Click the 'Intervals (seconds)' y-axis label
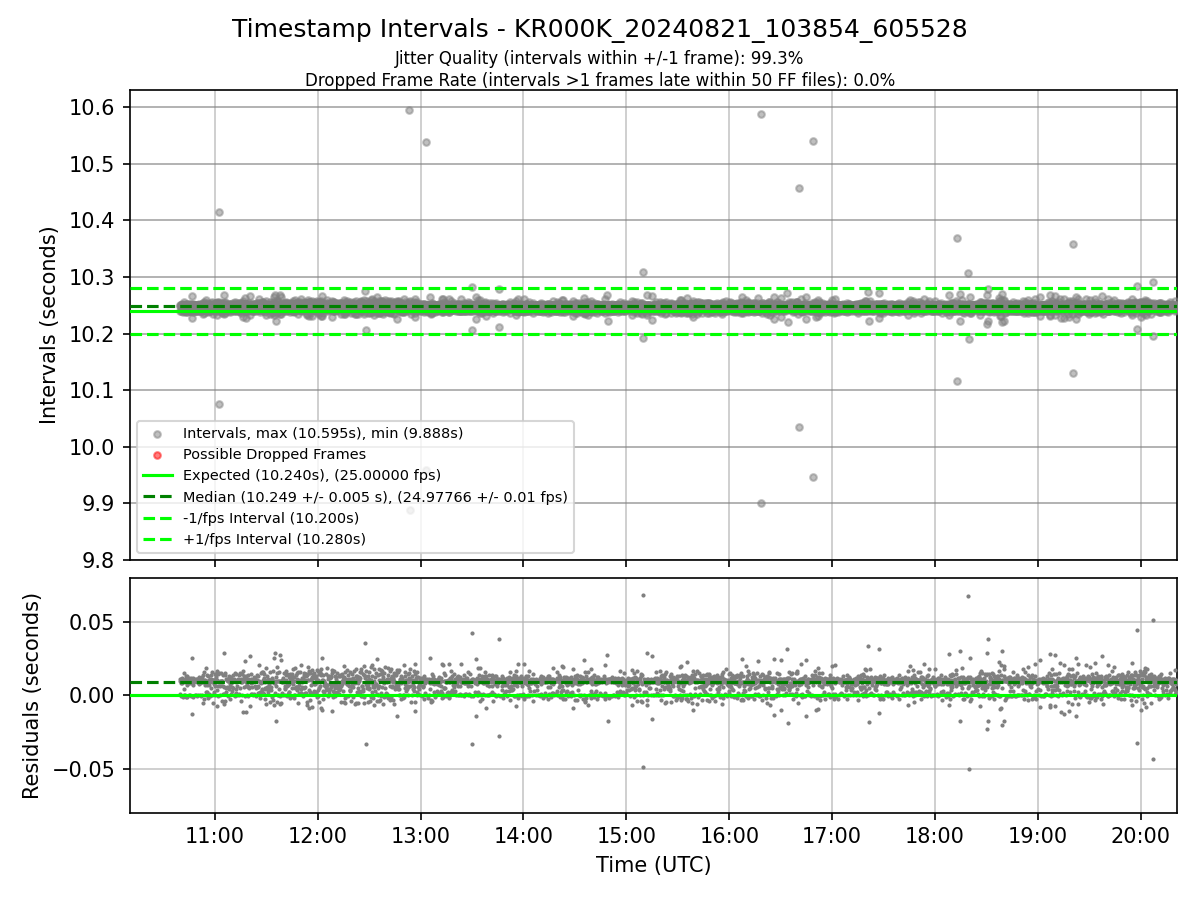The image size is (1200, 900). 49,325
